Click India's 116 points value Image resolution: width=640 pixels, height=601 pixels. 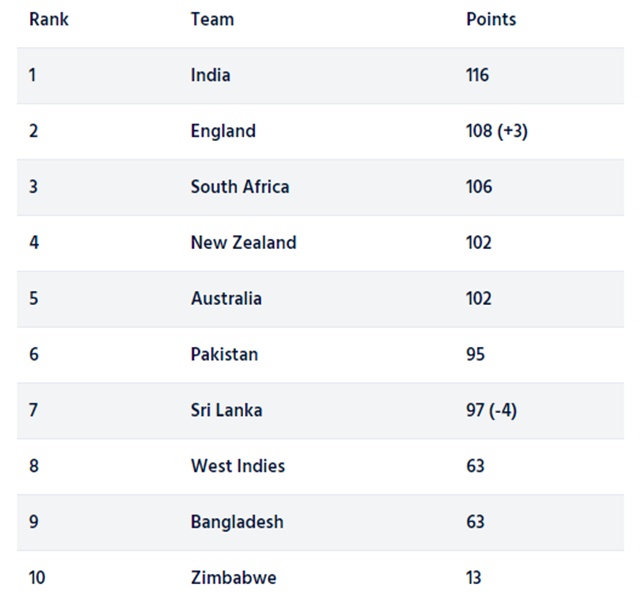[x=477, y=75]
